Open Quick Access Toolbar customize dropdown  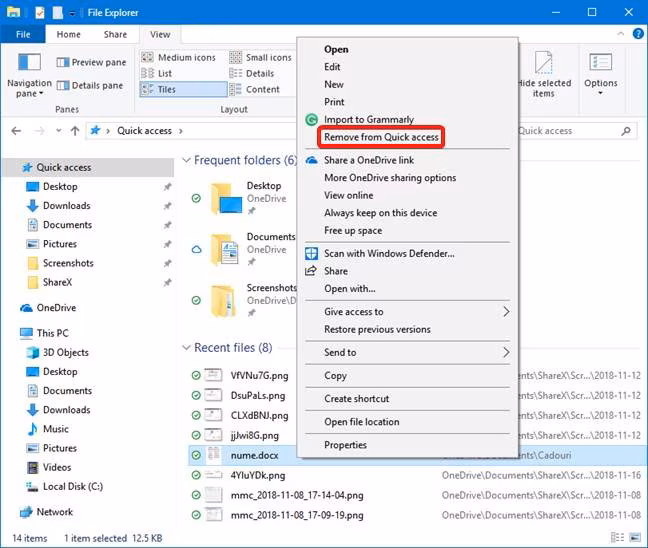pos(72,13)
